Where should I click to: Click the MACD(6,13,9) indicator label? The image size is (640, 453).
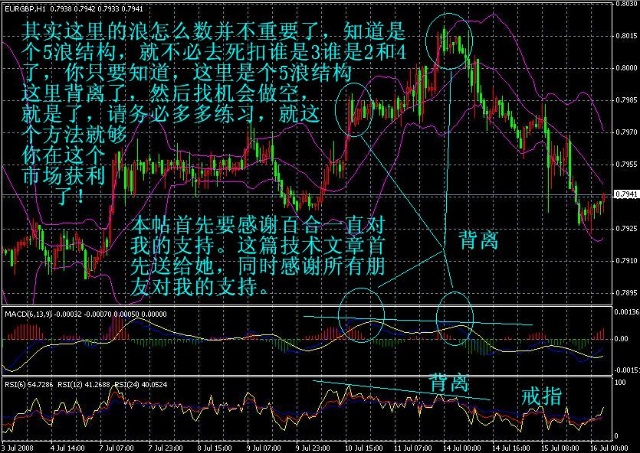click(30, 312)
